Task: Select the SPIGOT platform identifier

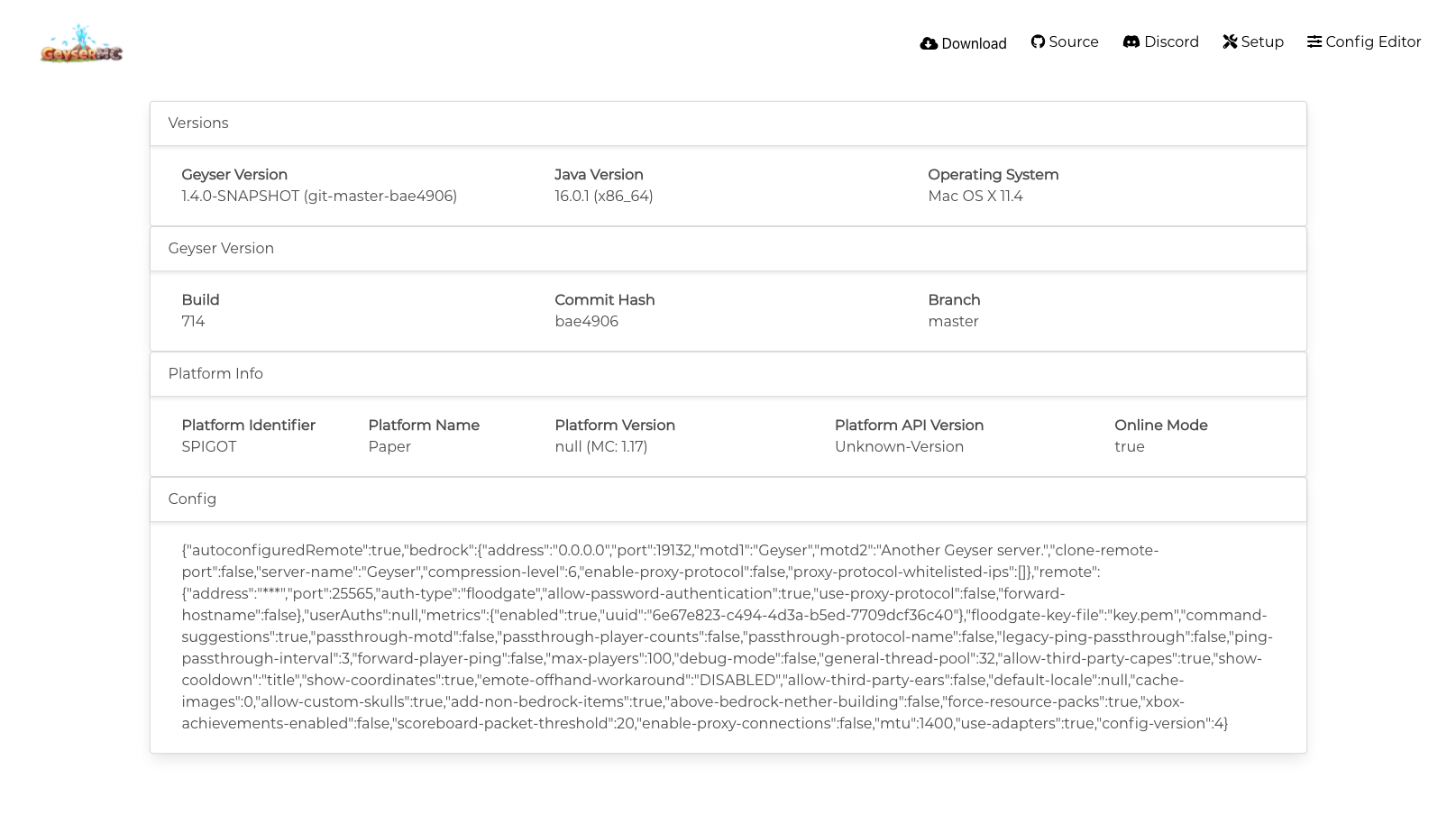Action: pyautogui.click(x=209, y=447)
